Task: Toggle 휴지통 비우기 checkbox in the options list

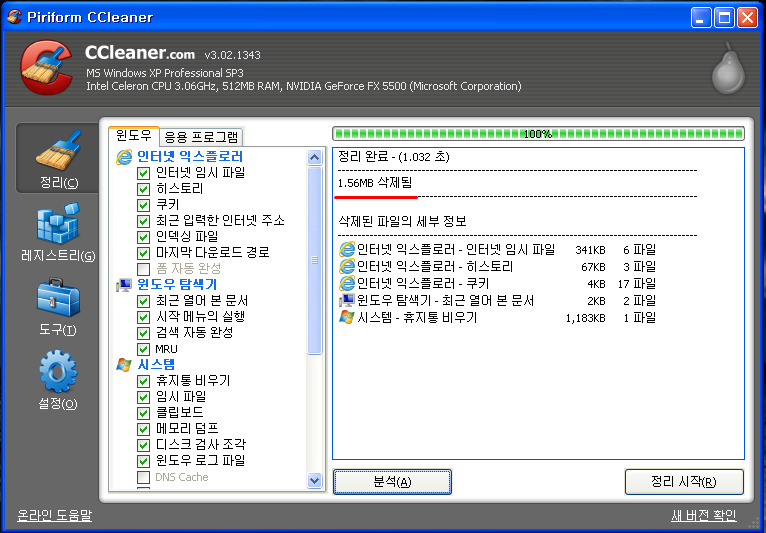Action: pos(143,381)
